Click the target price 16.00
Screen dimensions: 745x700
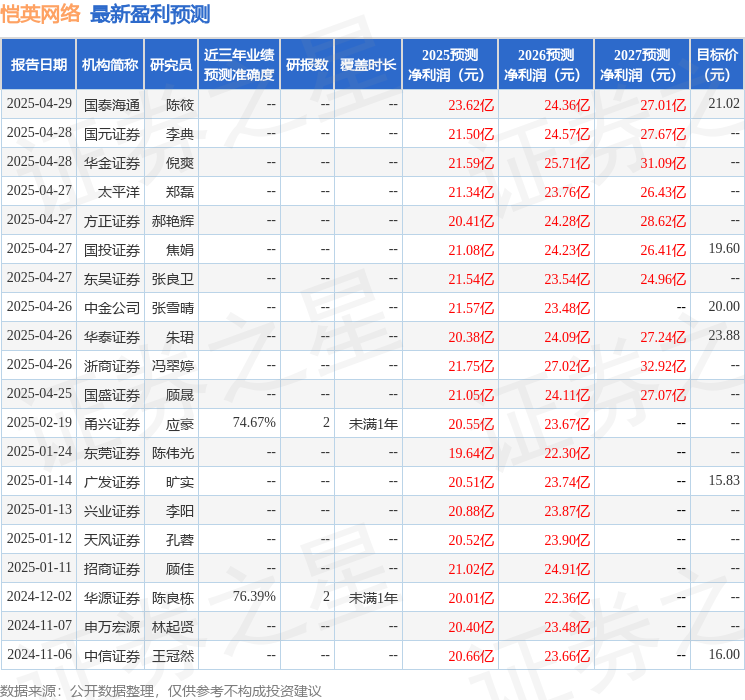point(724,654)
